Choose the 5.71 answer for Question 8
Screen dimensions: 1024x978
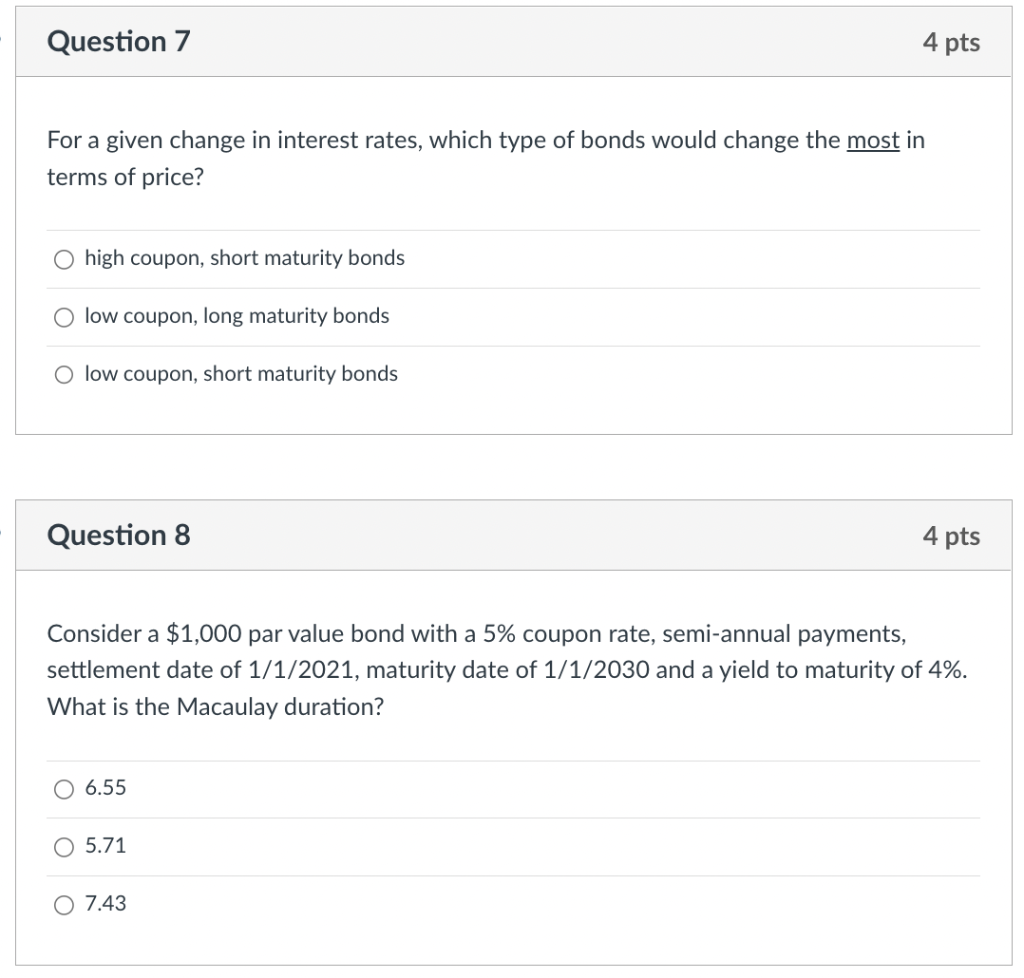64,847
